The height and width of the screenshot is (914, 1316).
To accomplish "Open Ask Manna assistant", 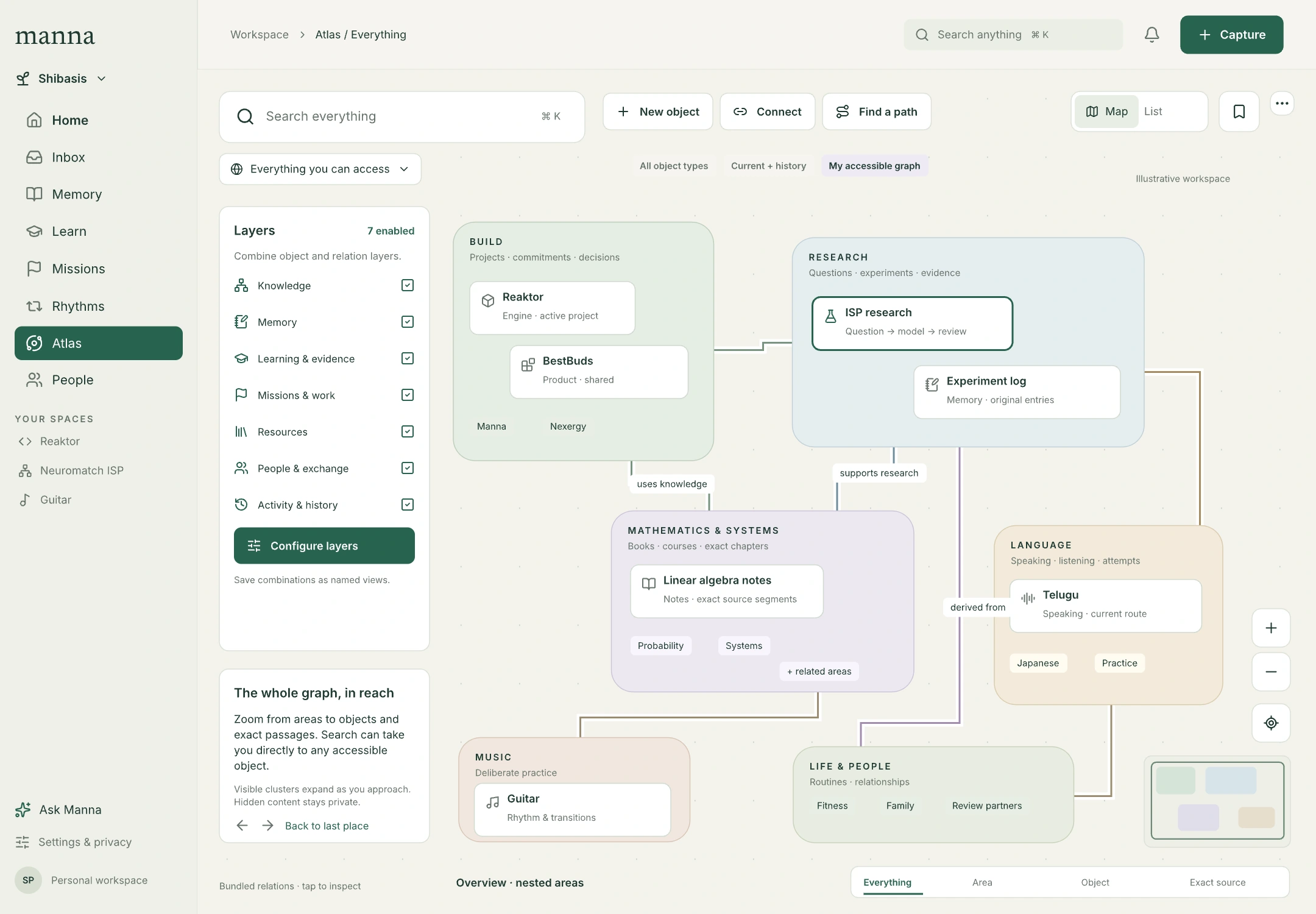I will (x=59, y=810).
